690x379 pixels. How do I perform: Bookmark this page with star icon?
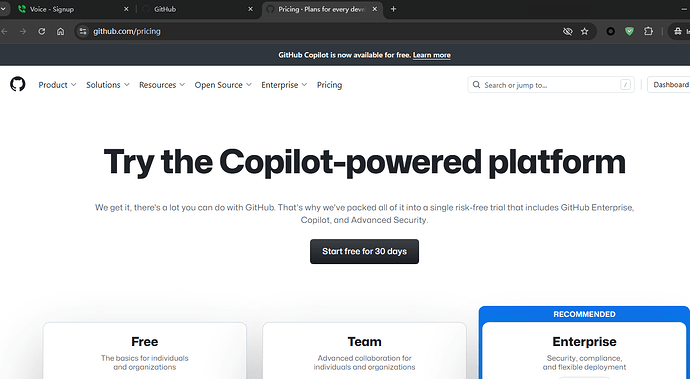click(x=584, y=31)
